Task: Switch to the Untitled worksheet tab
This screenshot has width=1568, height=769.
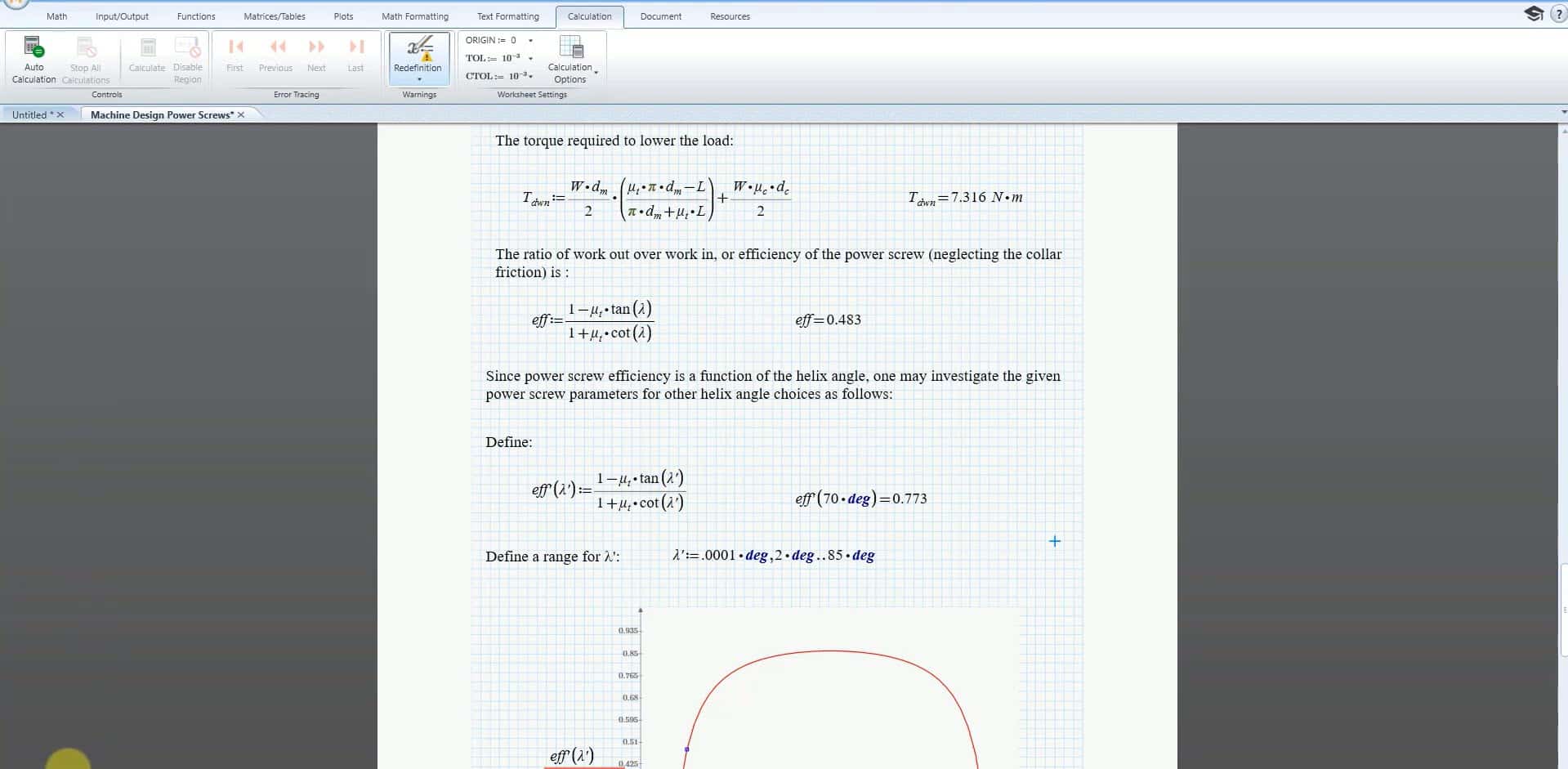Action: [29, 115]
